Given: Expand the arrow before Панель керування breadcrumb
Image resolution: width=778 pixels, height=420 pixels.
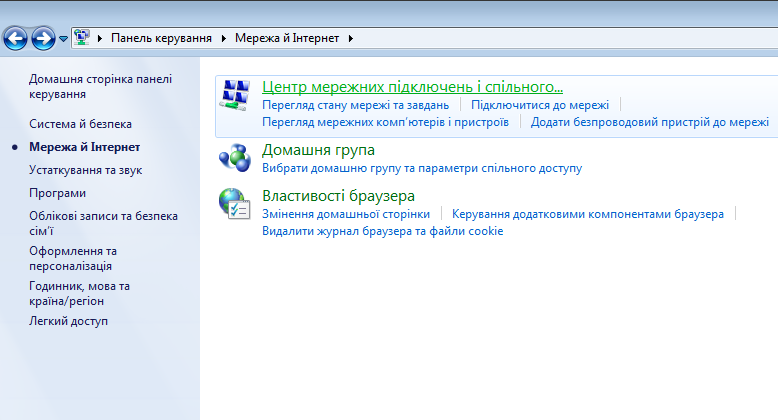Looking at the screenshot, I should click(x=100, y=38).
